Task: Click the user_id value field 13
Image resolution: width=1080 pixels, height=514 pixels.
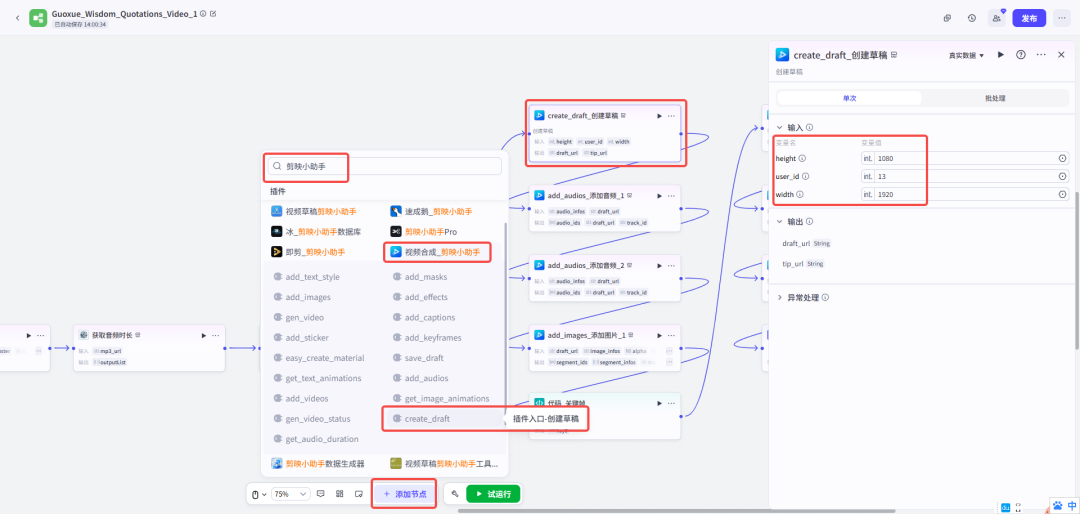Action: pyautogui.click(x=966, y=176)
